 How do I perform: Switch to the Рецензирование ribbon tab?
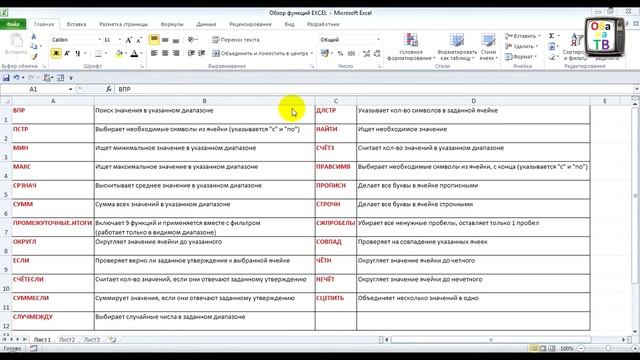click(x=250, y=24)
